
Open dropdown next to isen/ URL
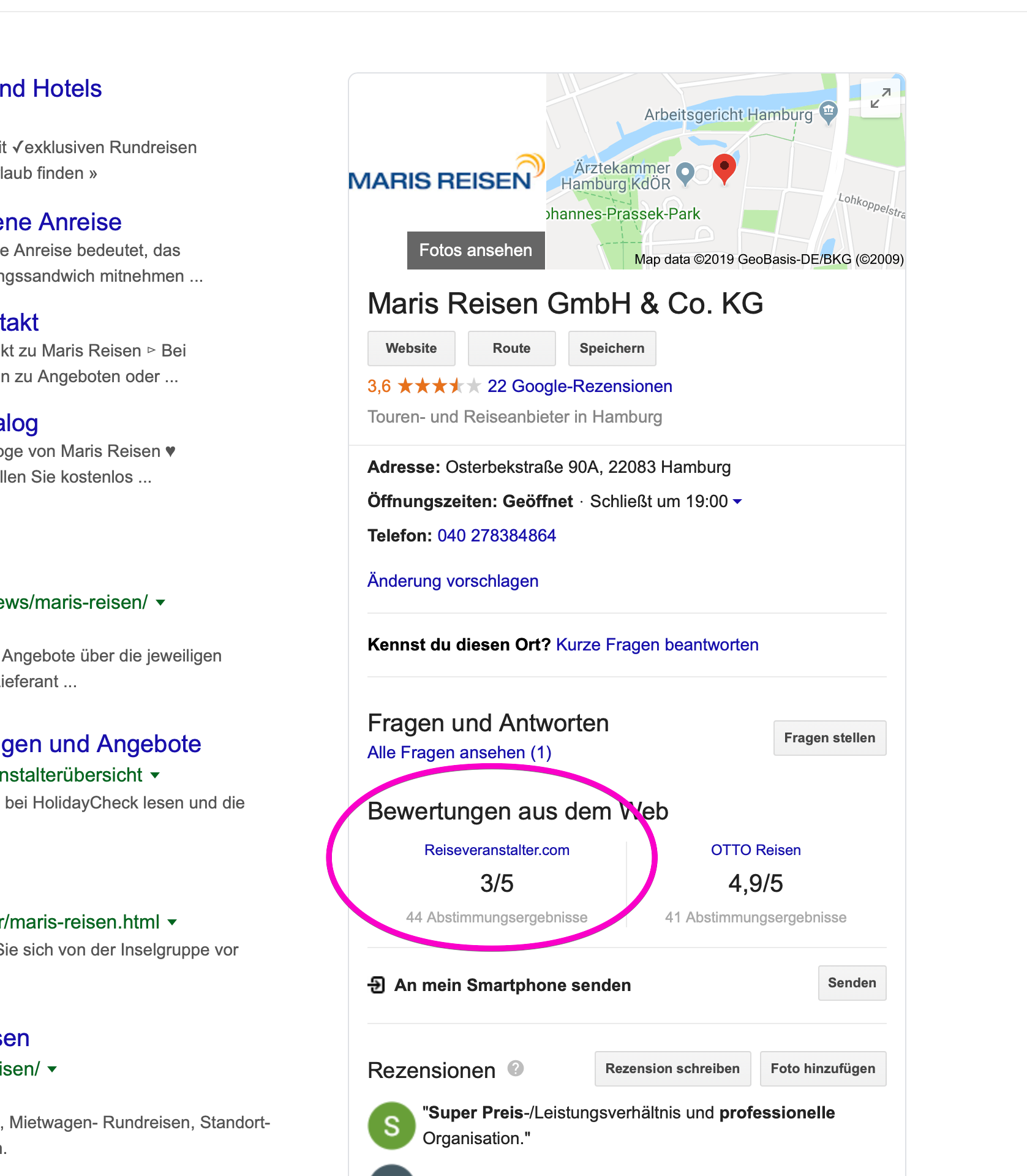[52, 1069]
